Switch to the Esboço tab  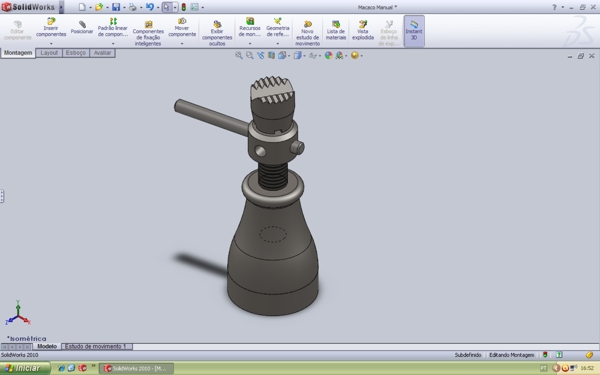(x=75, y=53)
